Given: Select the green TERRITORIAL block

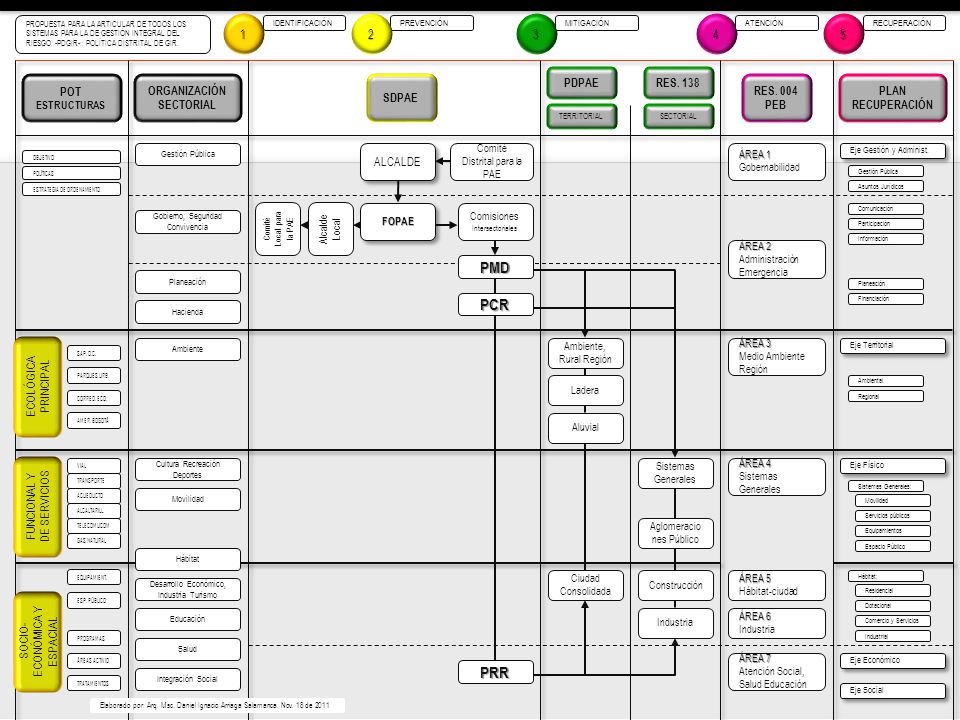Looking at the screenshot, I should [x=582, y=116].
